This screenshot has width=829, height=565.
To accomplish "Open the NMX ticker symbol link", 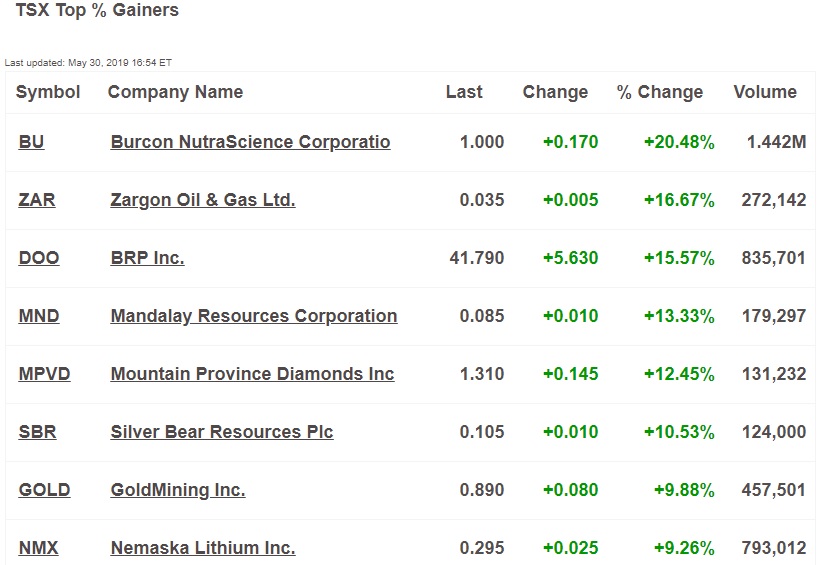I will (38, 548).
